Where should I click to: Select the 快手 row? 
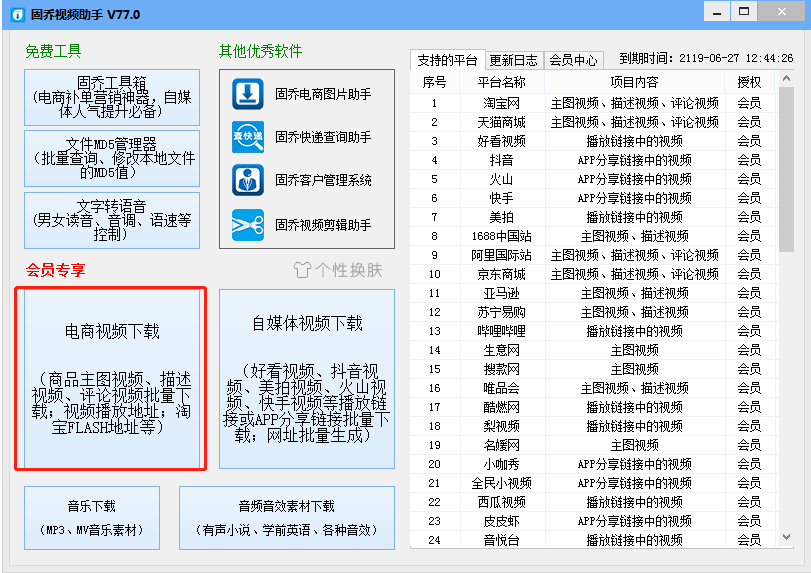(x=594, y=198)
